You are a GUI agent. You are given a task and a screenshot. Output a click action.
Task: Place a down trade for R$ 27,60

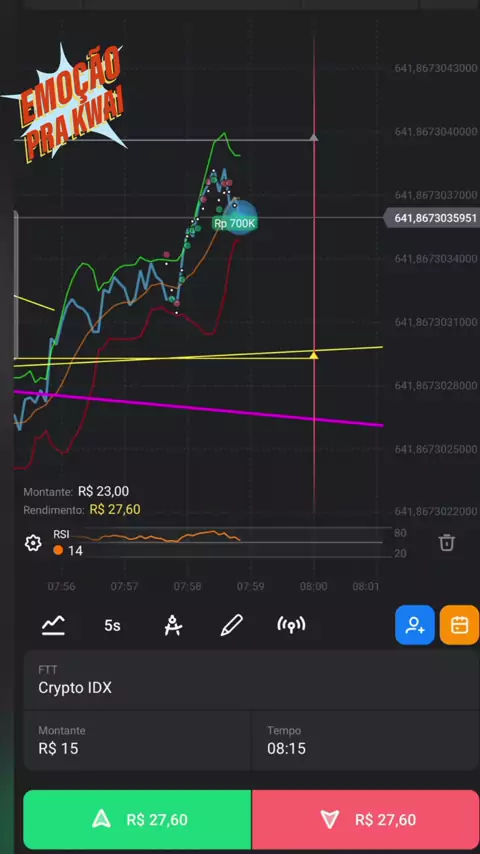coord(366,820)
